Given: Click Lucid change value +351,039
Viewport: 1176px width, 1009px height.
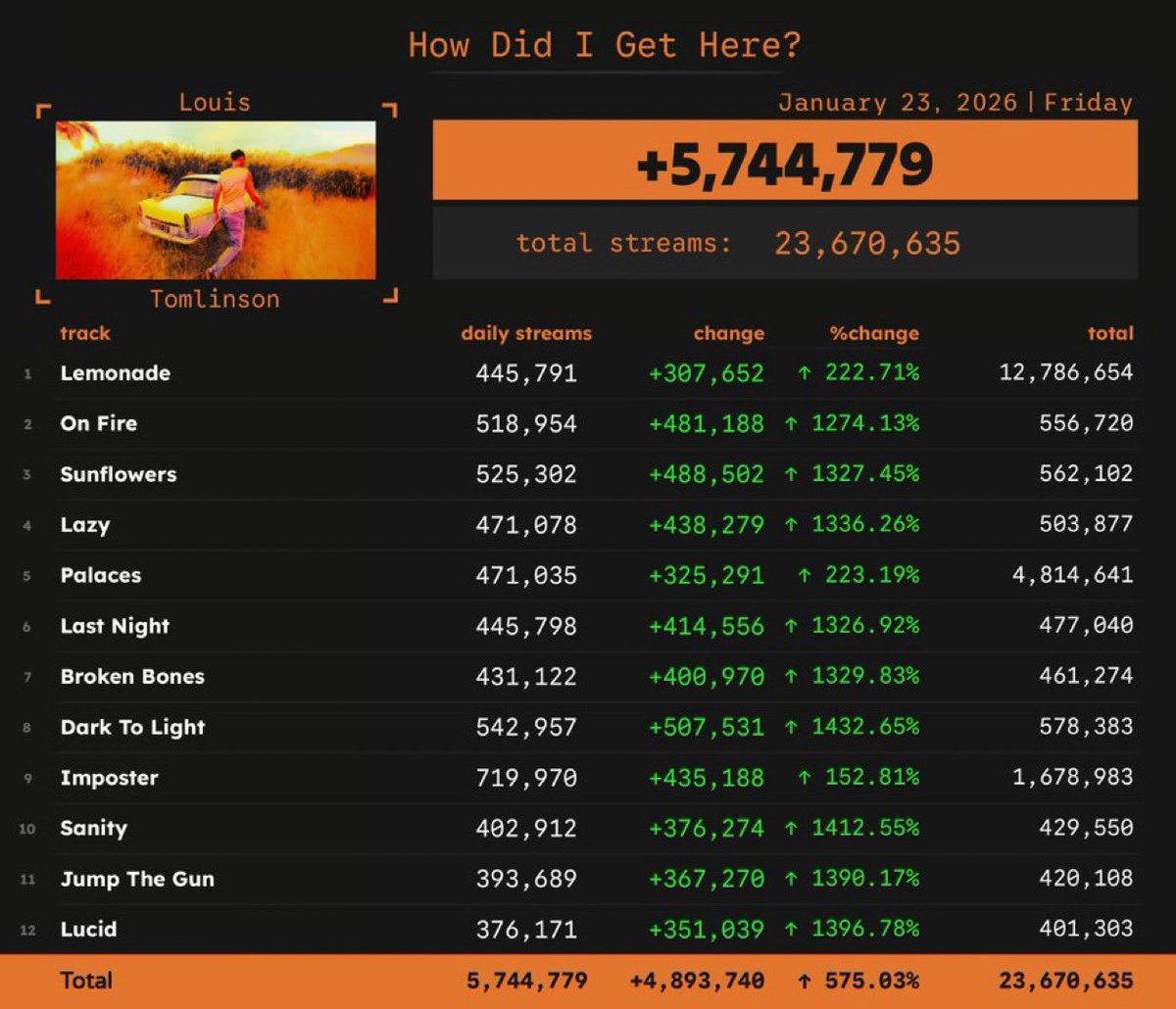Looking at the screenshot, I should click(x=706, y=929).
